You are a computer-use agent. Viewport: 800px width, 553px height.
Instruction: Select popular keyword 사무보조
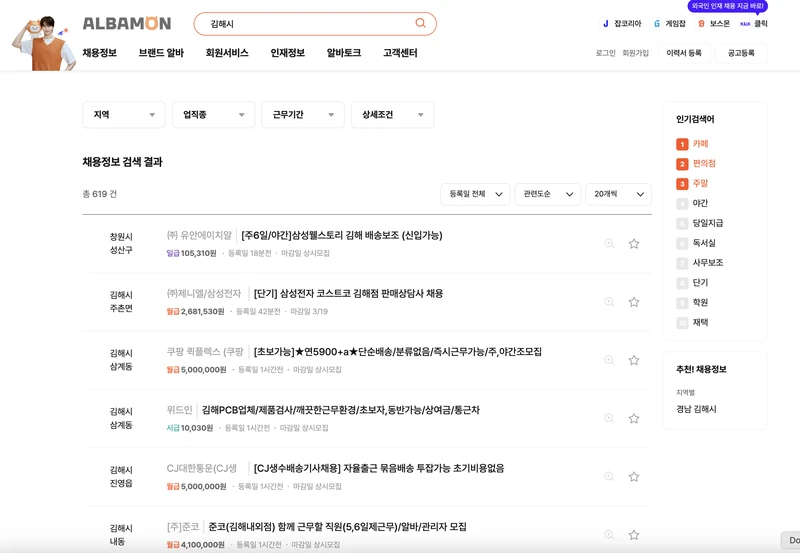[708, 263]
